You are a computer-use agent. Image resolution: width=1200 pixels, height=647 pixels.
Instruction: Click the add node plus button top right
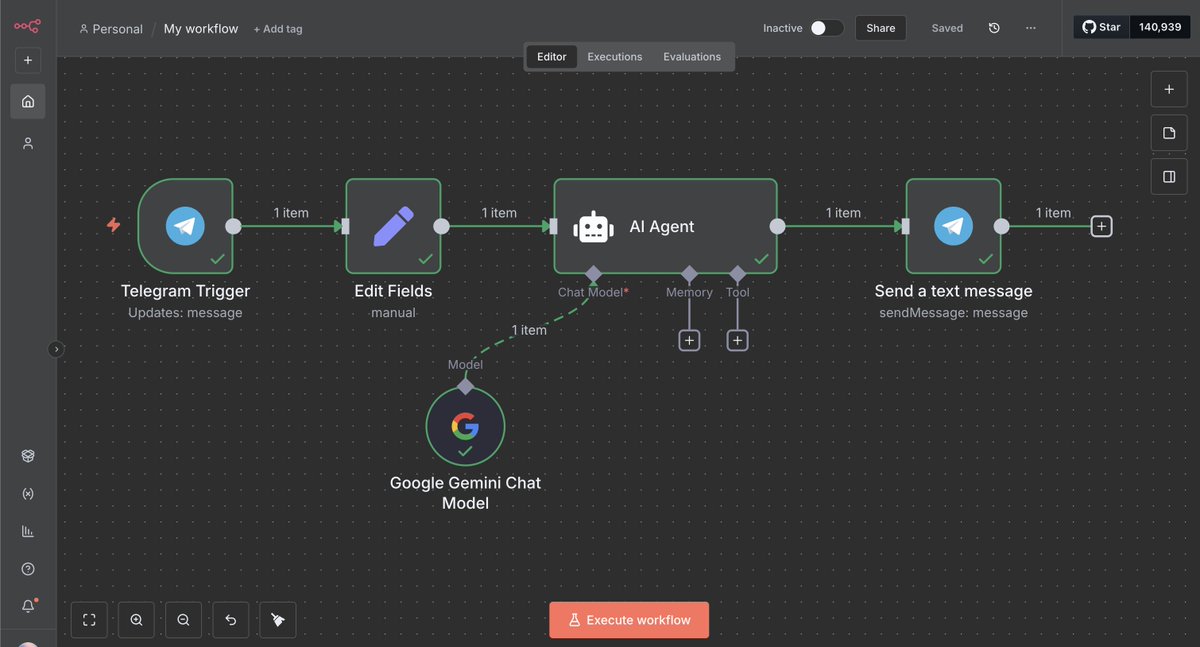pos(1168,89)
